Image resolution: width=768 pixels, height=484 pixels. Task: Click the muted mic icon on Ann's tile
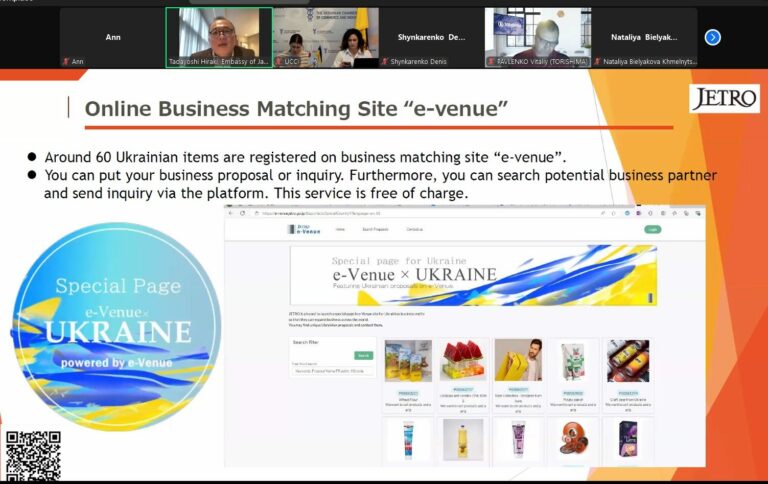point(66,61)
